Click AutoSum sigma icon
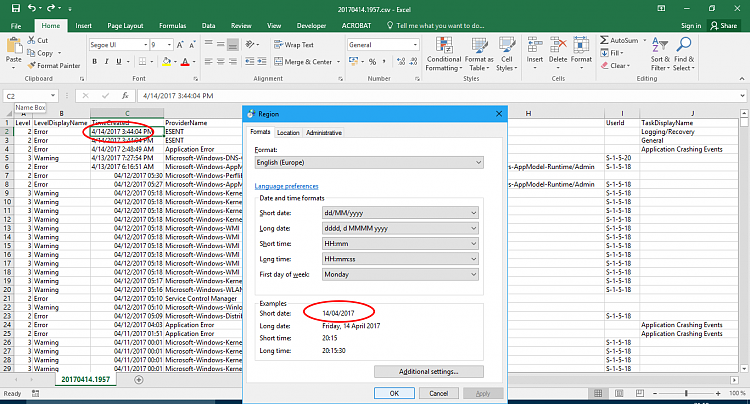750x404 pixels. [605, 40]
